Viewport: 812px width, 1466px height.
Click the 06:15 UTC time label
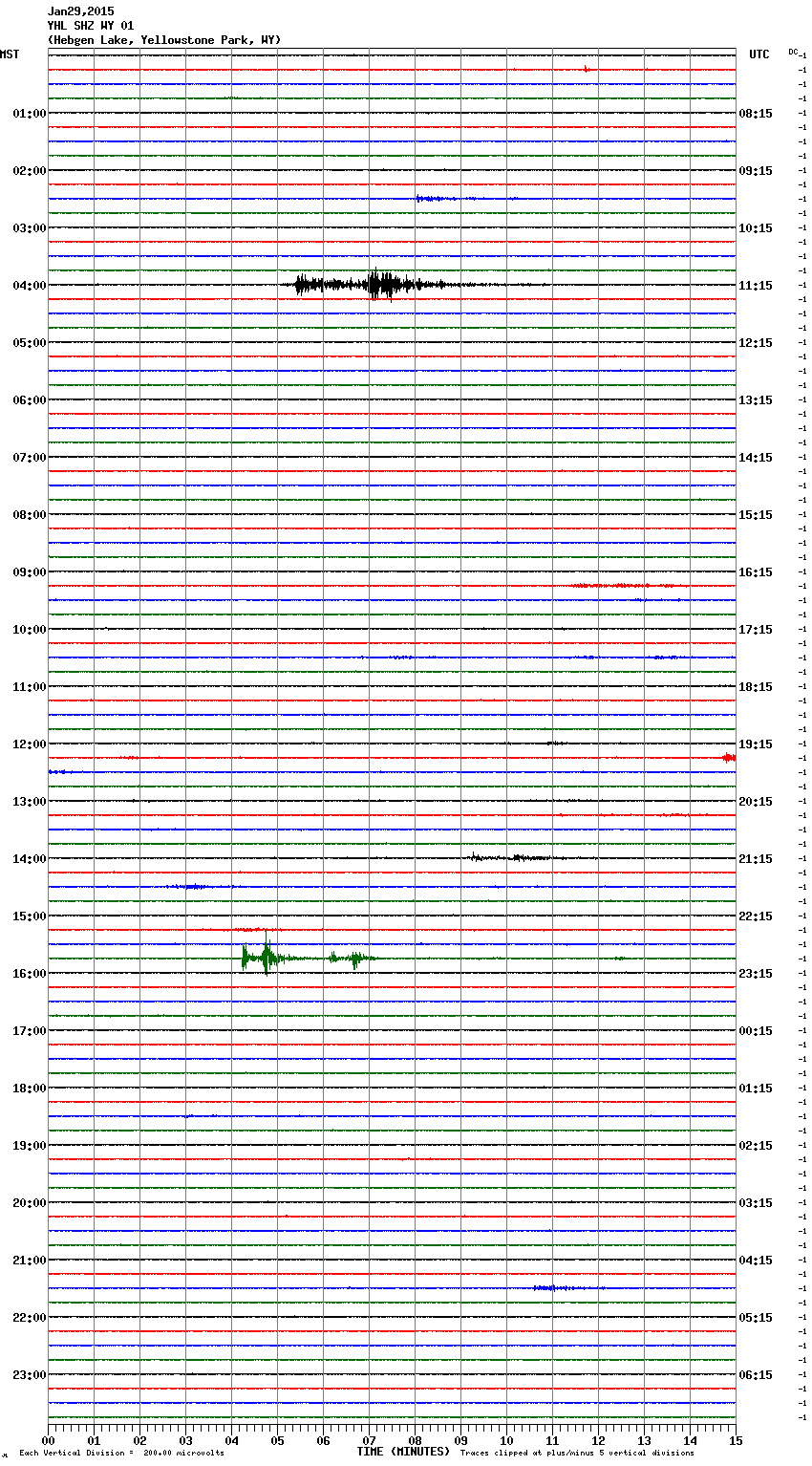[756, 1375]
